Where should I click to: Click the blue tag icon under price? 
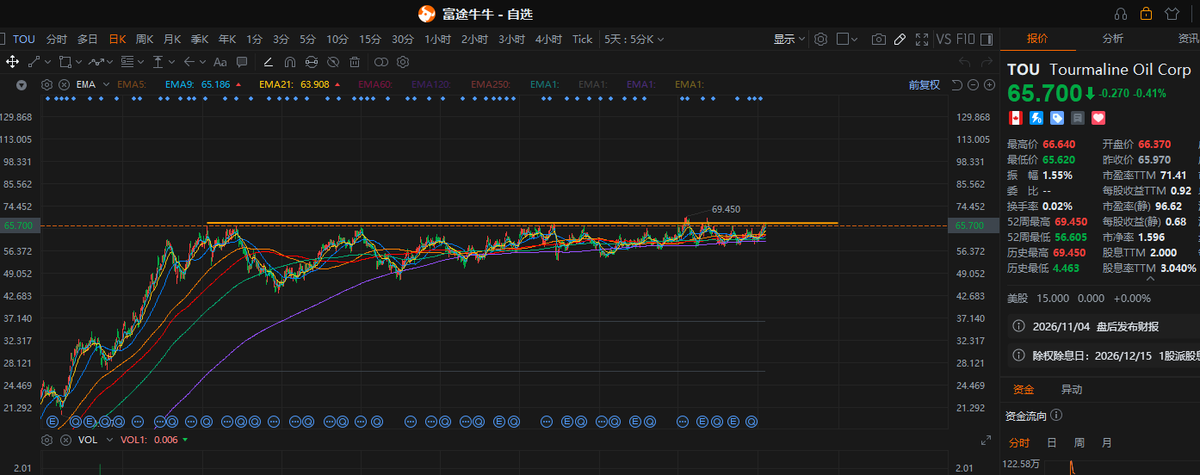point(1056,117)
